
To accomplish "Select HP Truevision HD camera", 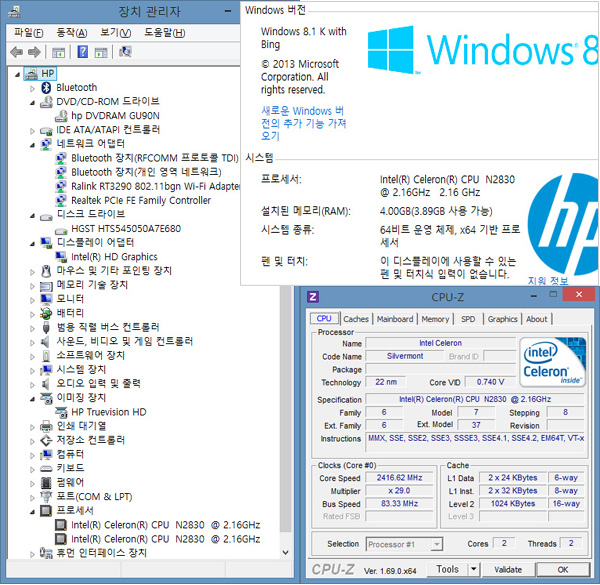I will (x=109, y=412).
